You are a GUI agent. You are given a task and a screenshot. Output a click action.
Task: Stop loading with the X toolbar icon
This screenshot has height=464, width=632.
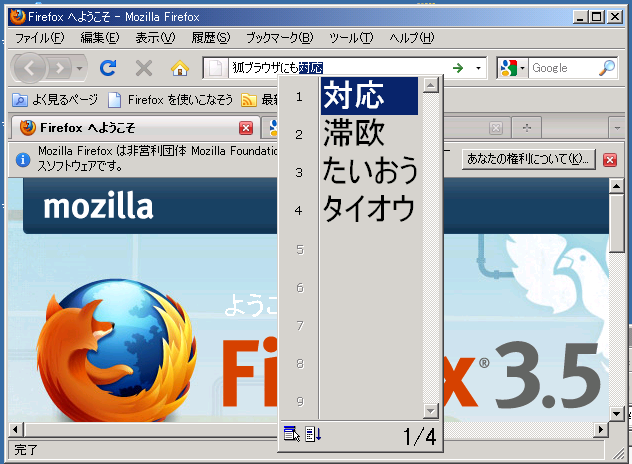tap(143, 68)
